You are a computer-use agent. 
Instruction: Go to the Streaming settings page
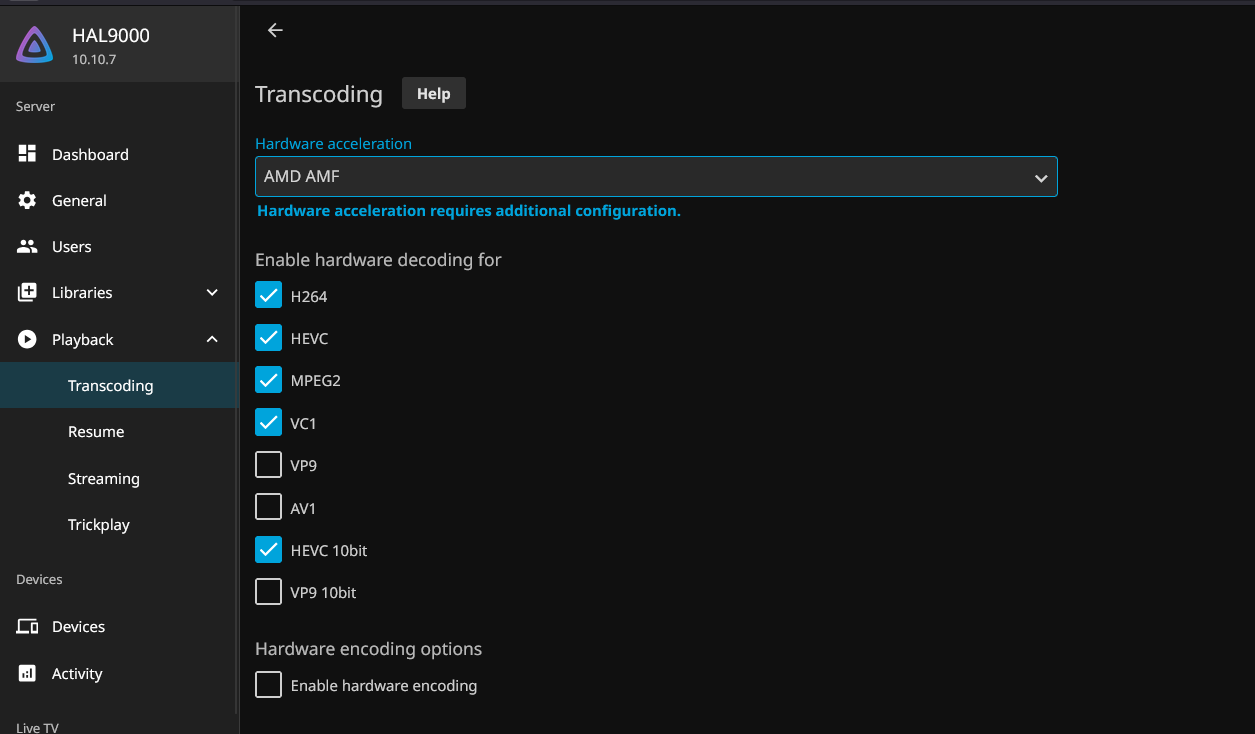coord(103,478)
